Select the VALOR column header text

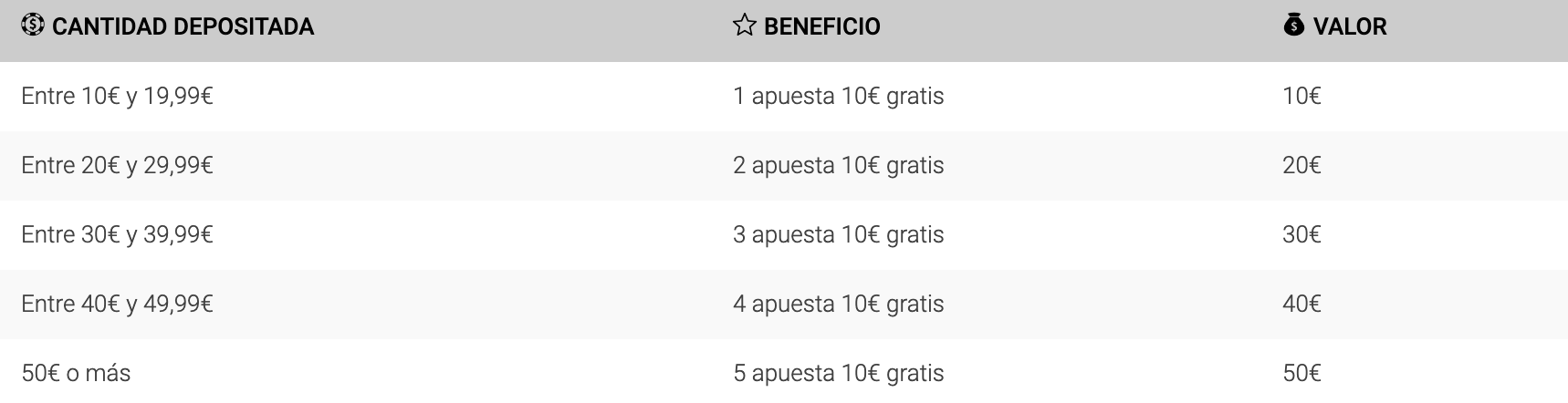1350,26
